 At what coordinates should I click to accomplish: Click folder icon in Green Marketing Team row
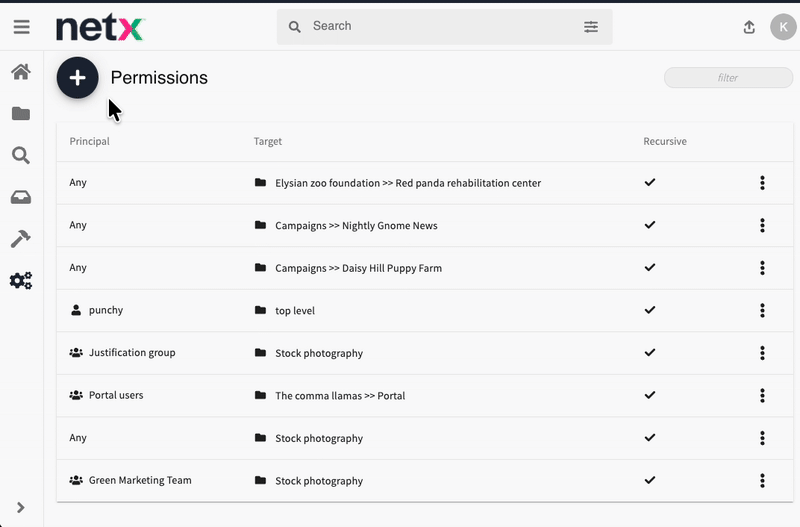[x=260, y=480]
